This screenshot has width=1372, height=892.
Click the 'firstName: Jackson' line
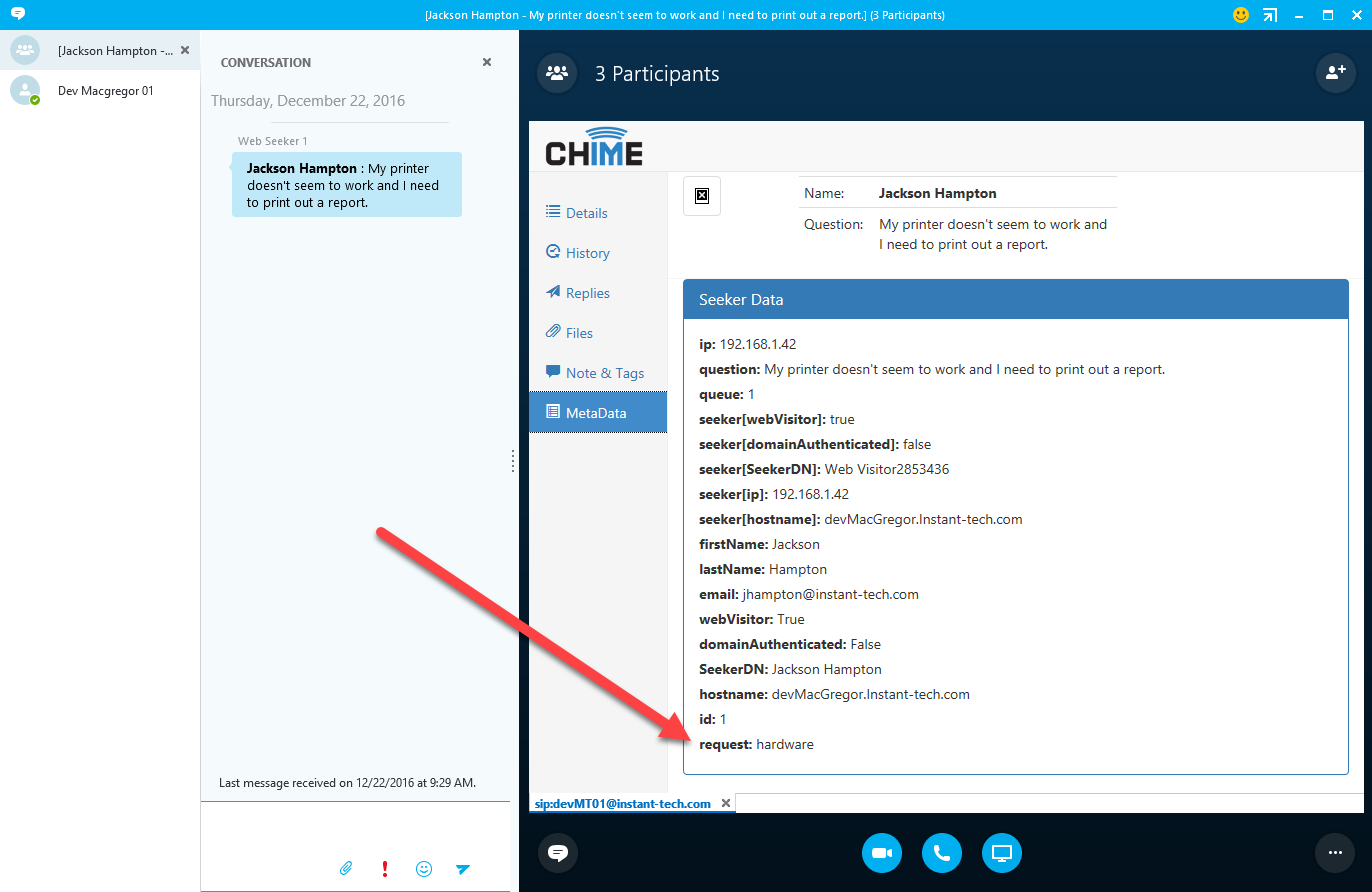tap(759, 544)
